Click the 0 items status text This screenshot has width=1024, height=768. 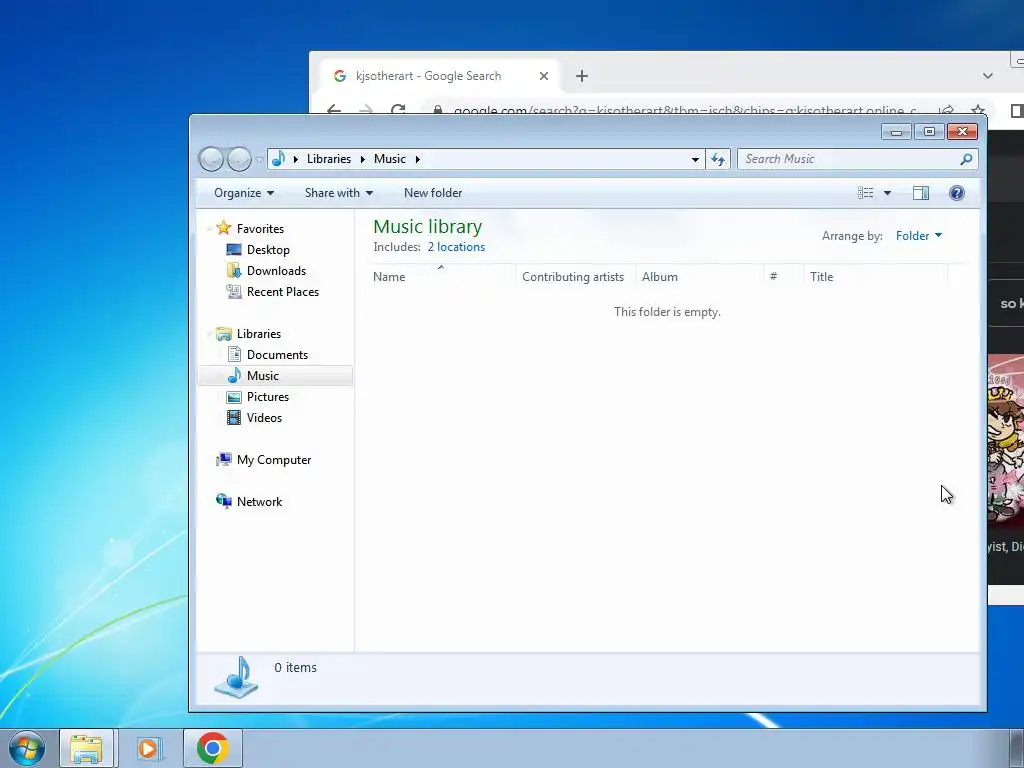(x=295, y=667)
